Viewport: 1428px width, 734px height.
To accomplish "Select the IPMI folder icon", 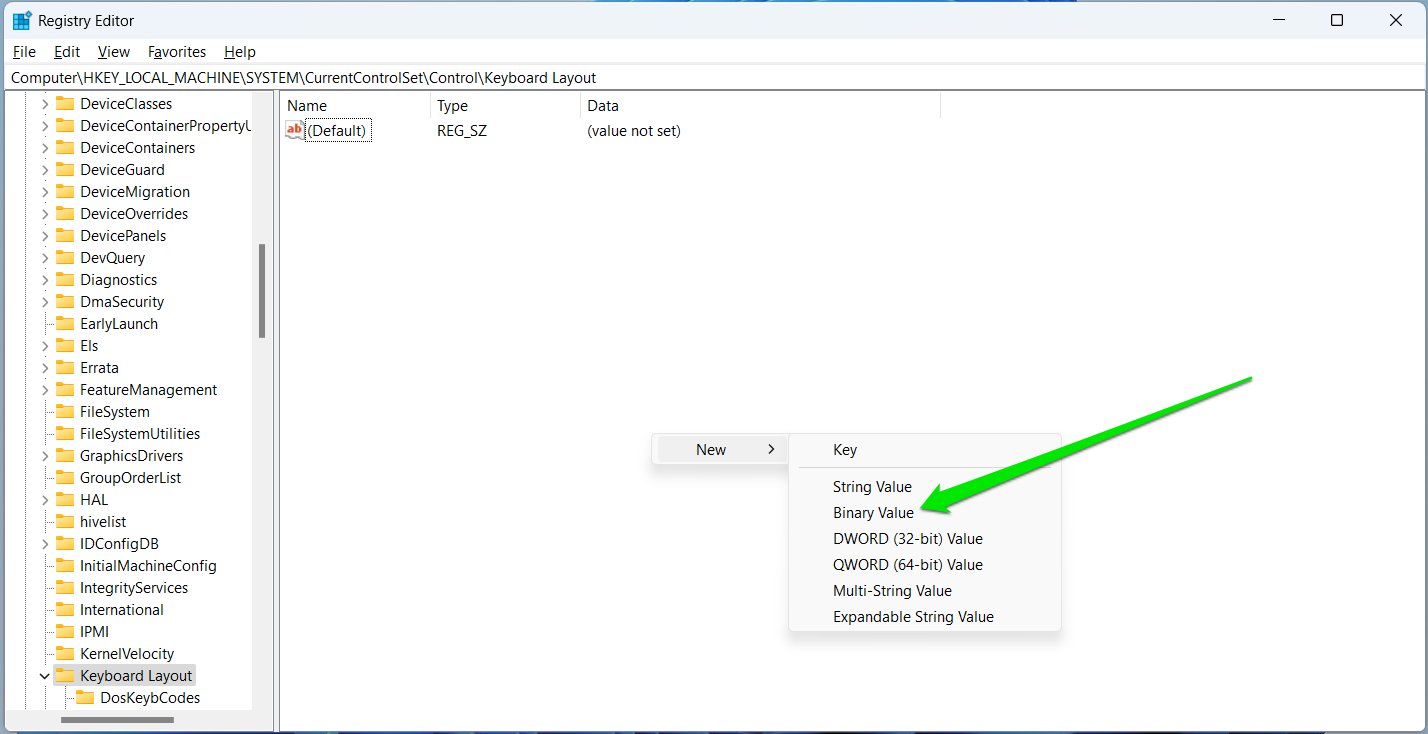I will pyautogui.click(x=64, y=631).
